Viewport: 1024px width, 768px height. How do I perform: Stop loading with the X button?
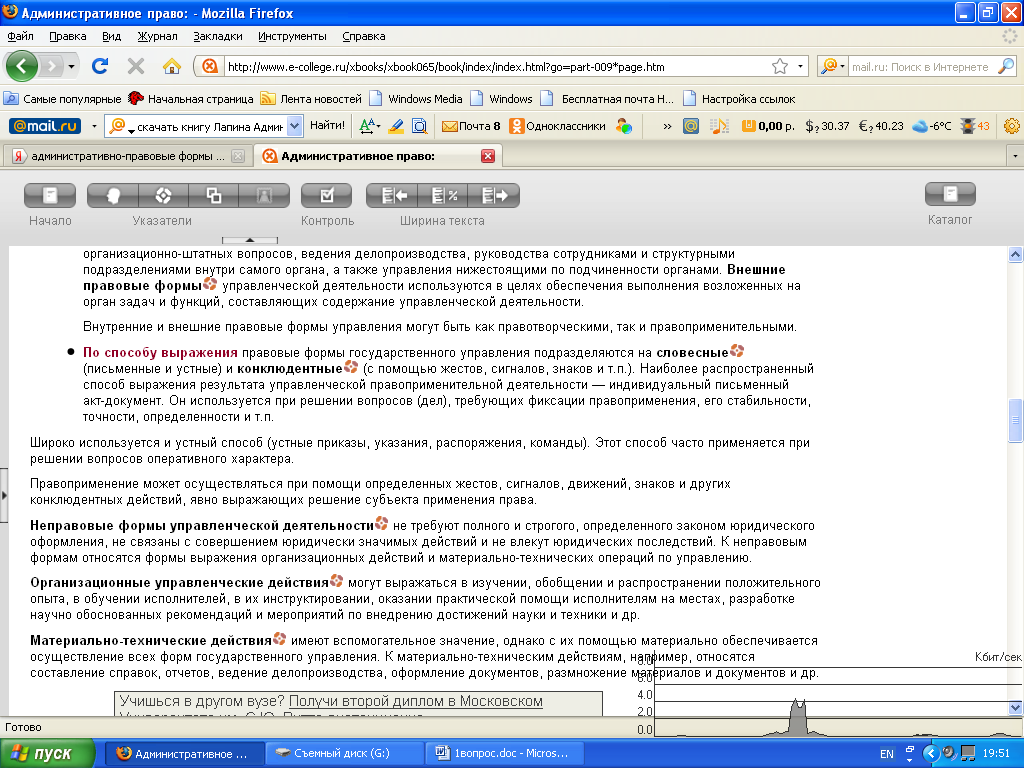tap(136, 66)
